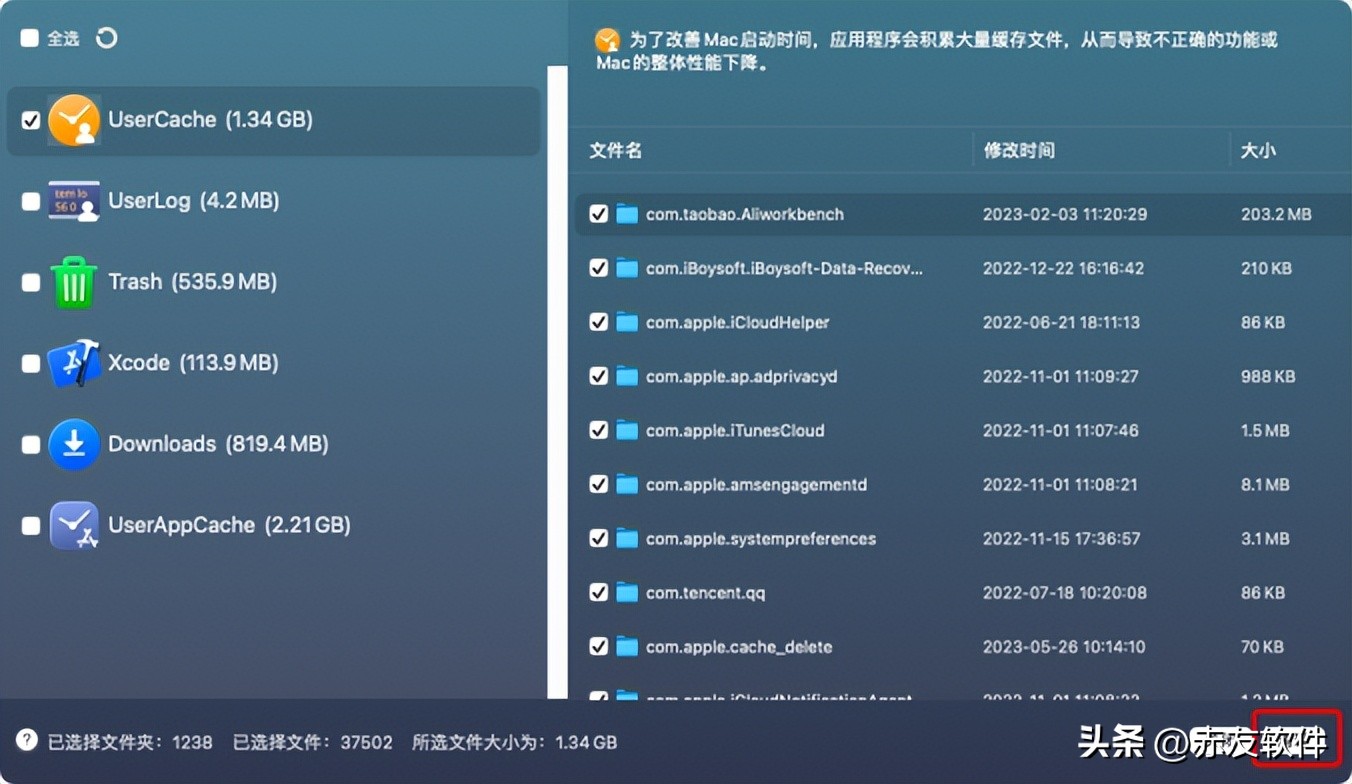Click the warning face icon above description
Viewport: 1352px width, 784px height.
pos(608,40)
